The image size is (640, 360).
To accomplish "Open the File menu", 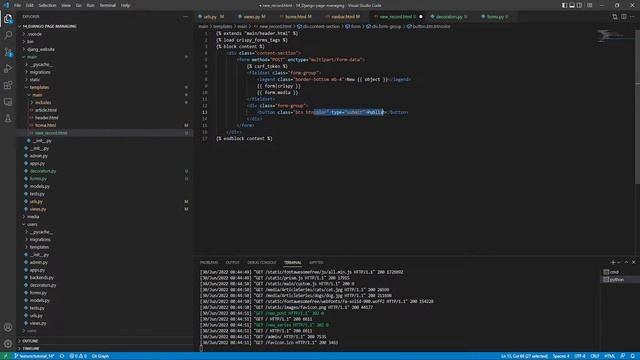I will tap(18, 5).
